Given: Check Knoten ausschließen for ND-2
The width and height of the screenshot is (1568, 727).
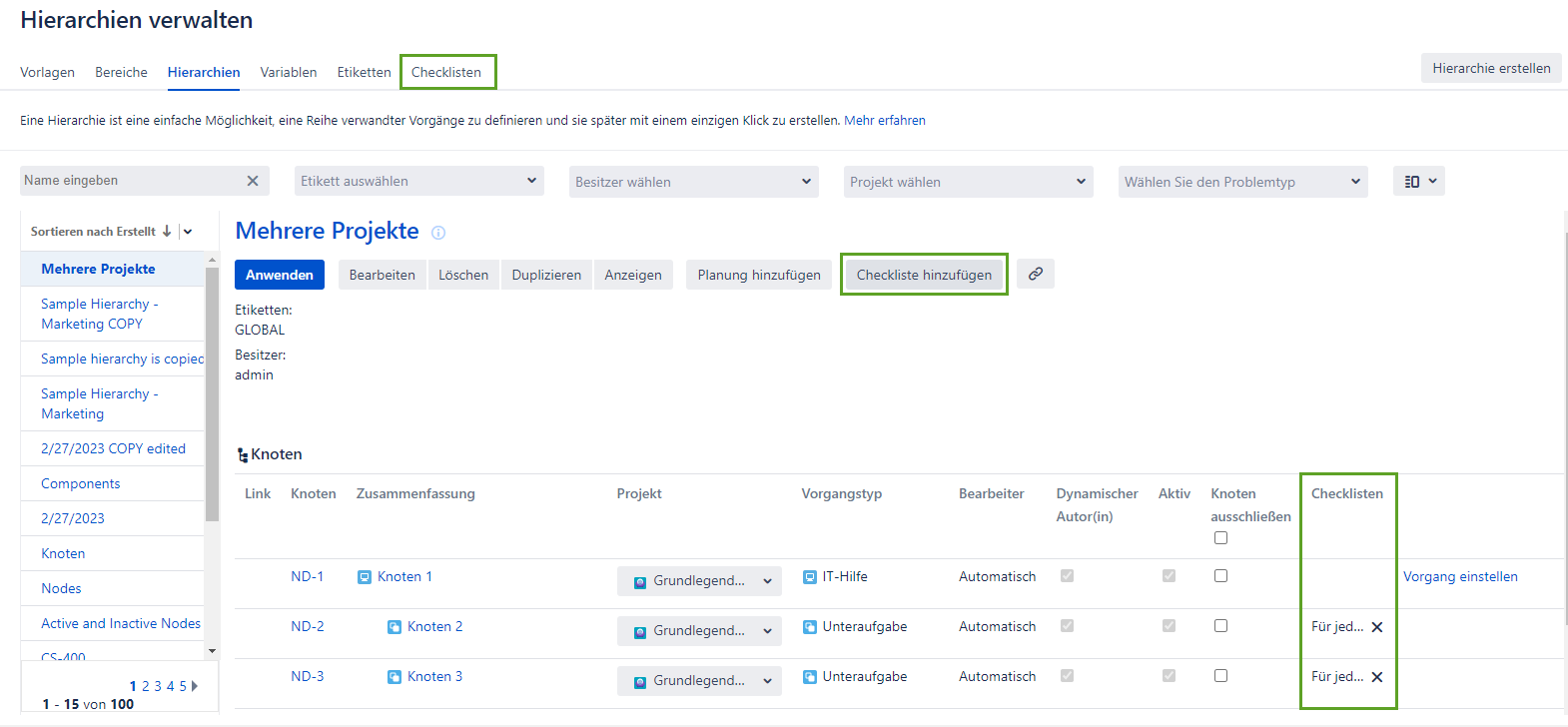Looking at the screenshot, I should click(1220, 626).
